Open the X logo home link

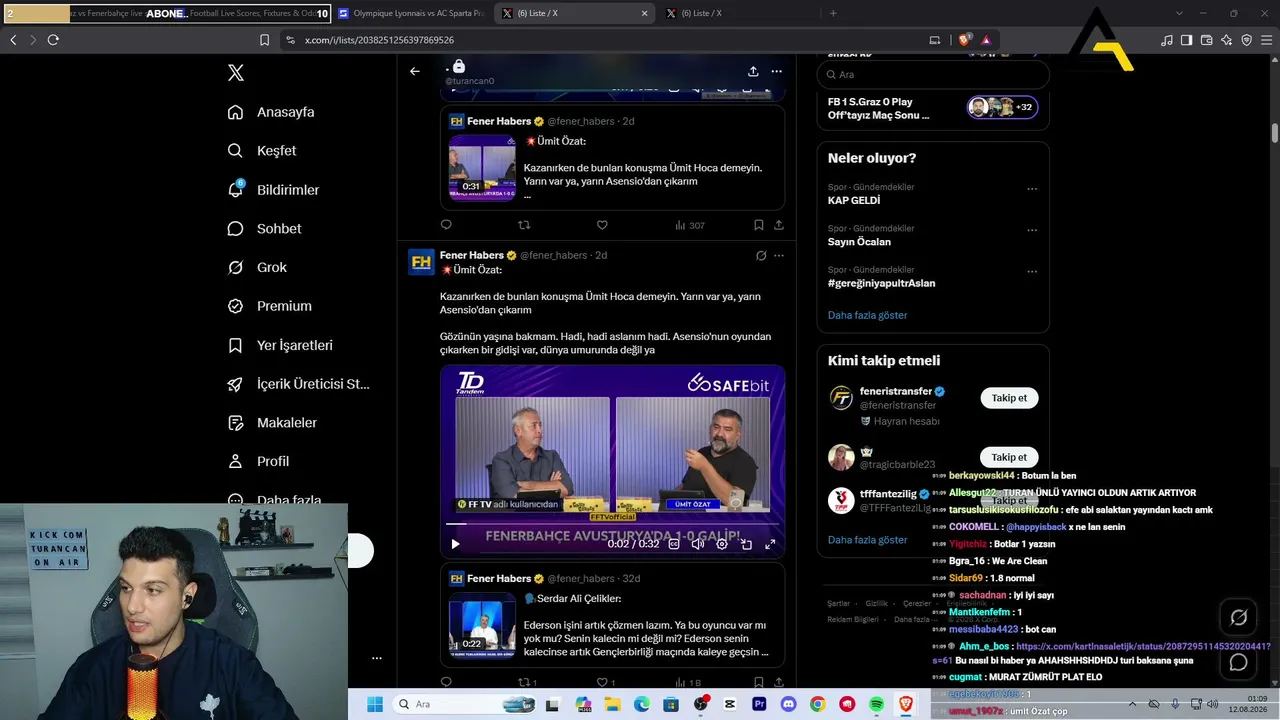(x=235, y=73)
